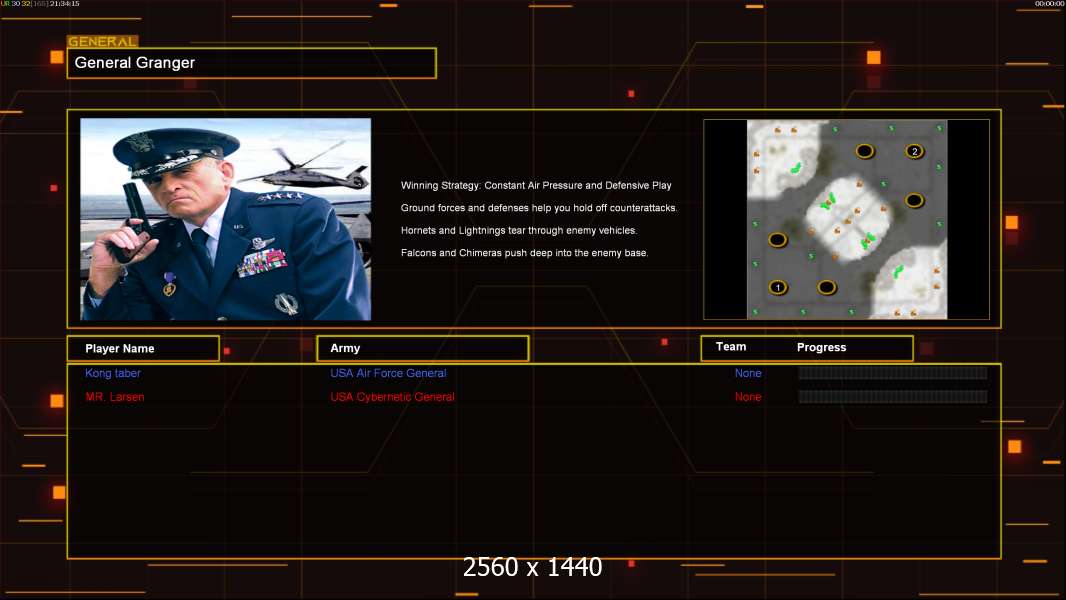Click the General Granger name field
This screenshot has width=1066, height=600.
click(251, 63)
